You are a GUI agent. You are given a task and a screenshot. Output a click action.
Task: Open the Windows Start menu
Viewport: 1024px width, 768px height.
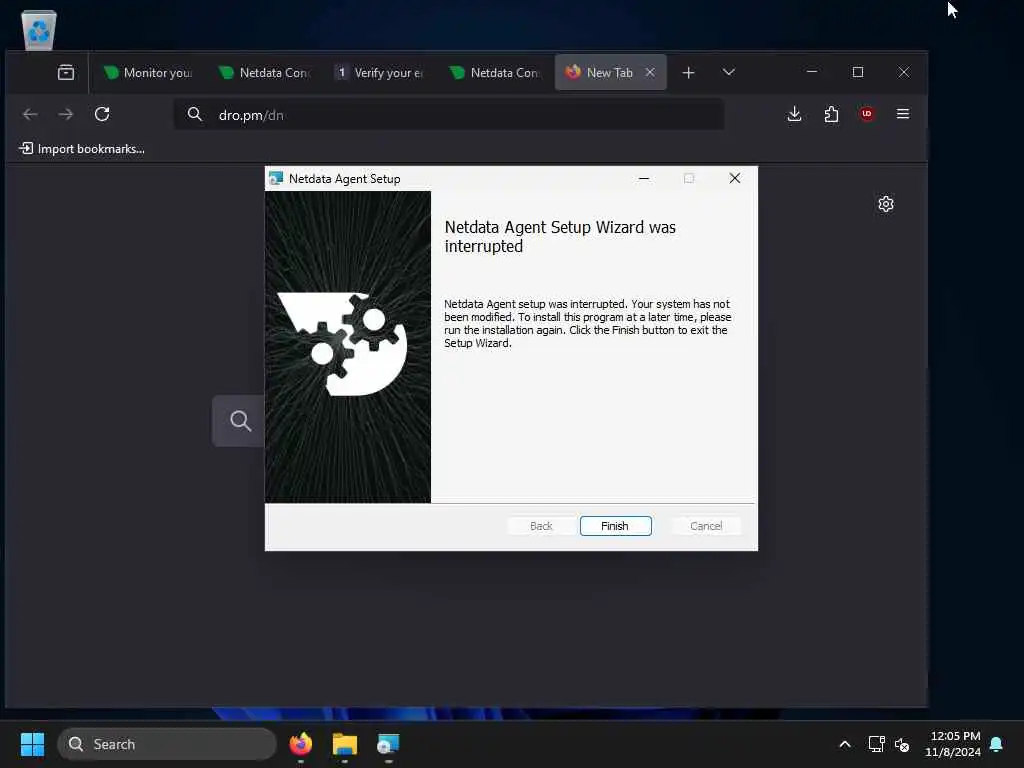(x=32, y=744)
